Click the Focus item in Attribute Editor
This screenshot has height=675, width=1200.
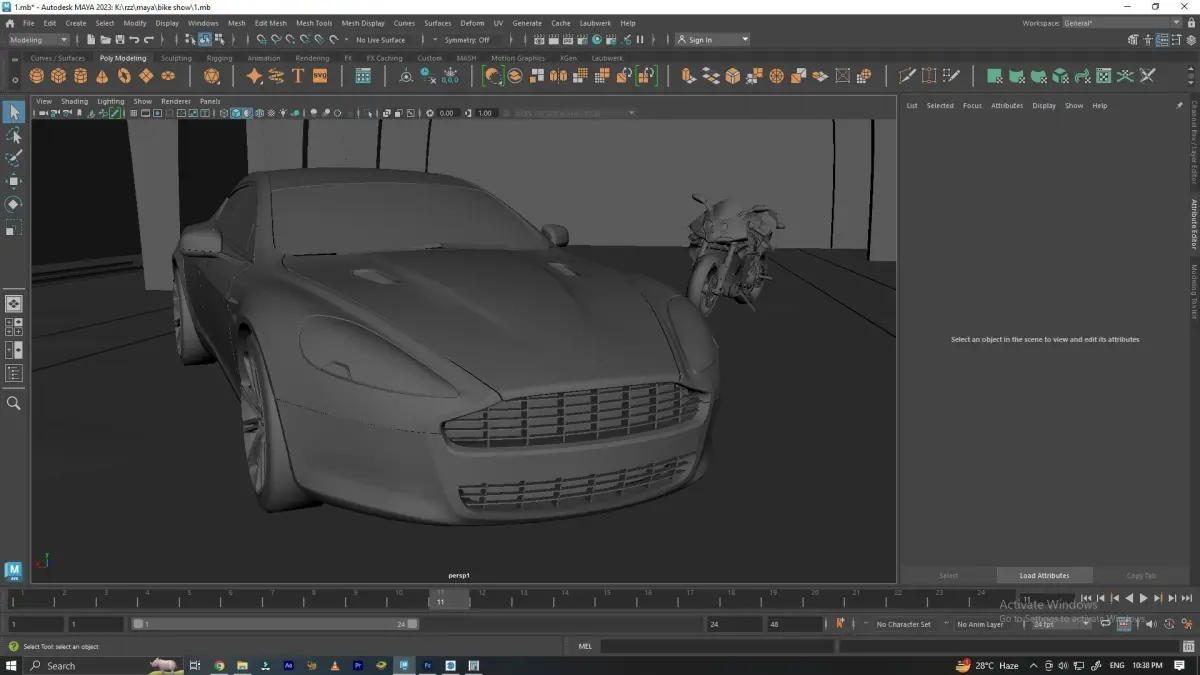click(972, 105)
